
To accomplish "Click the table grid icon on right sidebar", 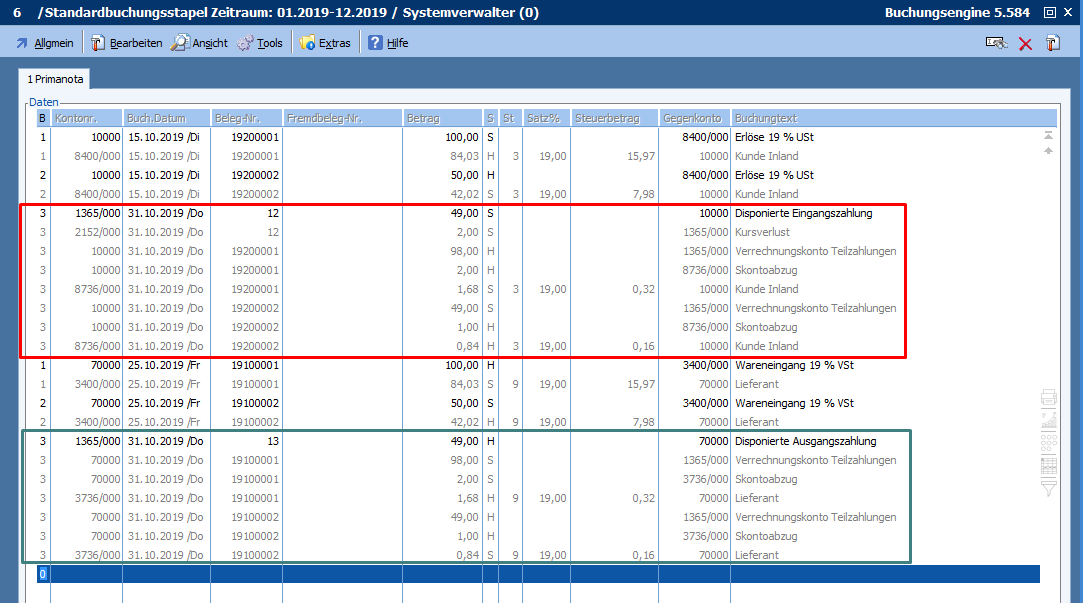I will point(1049,465).
